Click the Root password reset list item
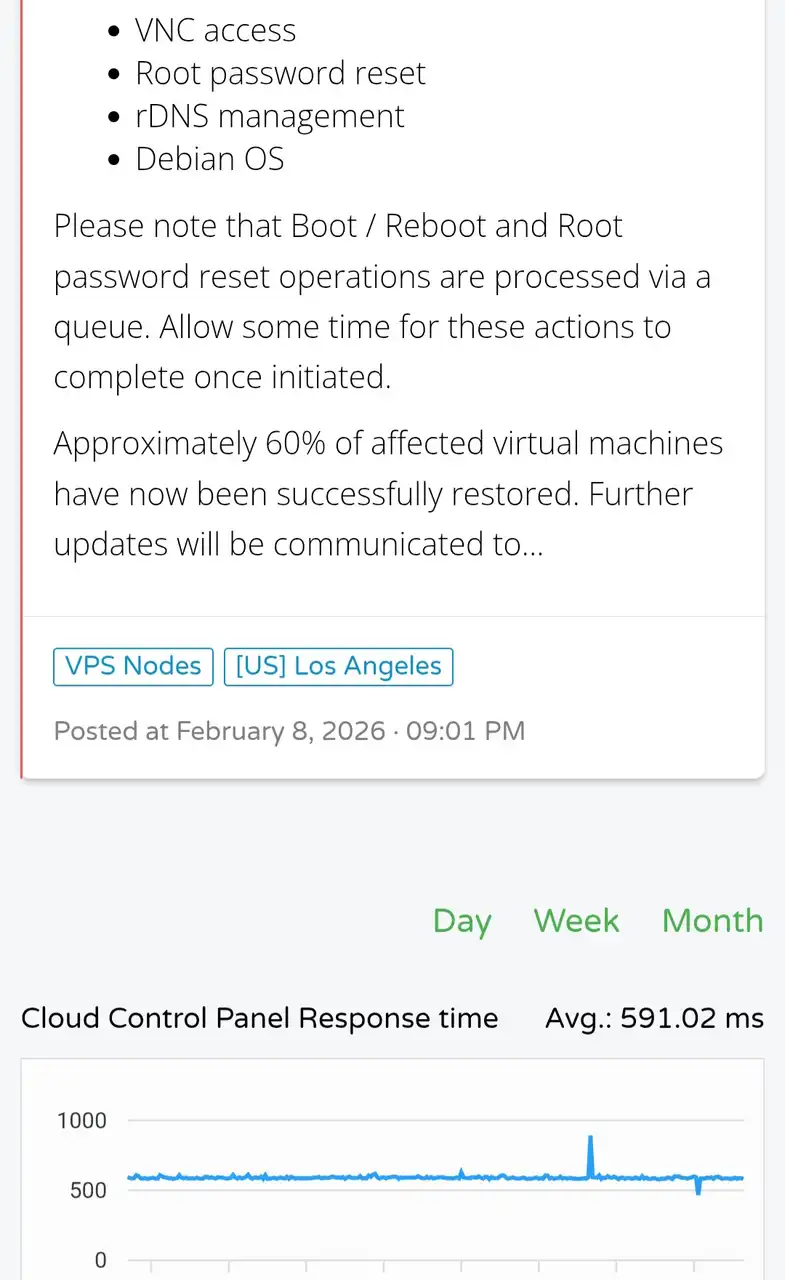Screen dimensions: 785x1280 [x=280, y=73]
